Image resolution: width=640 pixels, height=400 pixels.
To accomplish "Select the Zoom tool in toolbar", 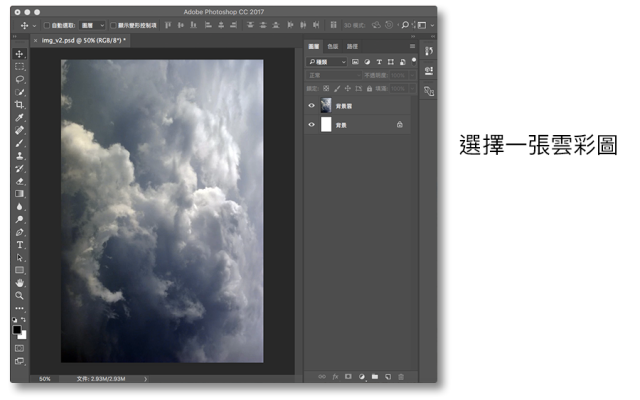I will 19,296.
